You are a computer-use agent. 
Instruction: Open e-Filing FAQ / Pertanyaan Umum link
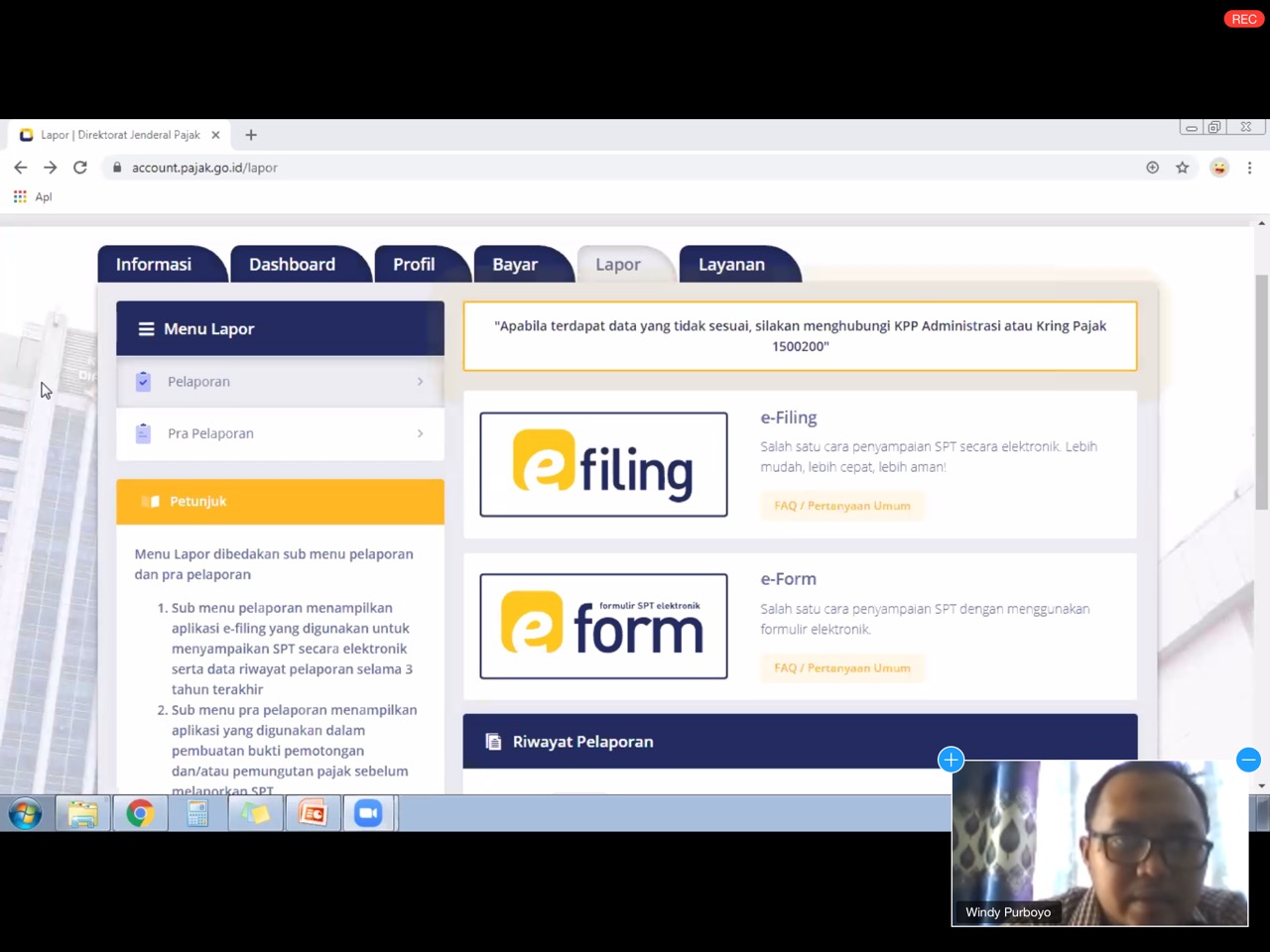pyautogui.click(x=841, y=506)
